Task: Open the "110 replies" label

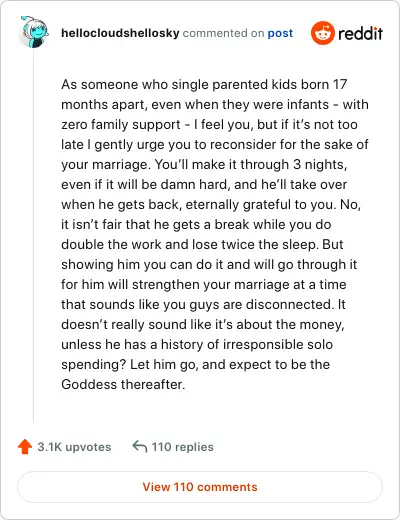Action: [x=182, y=447]
